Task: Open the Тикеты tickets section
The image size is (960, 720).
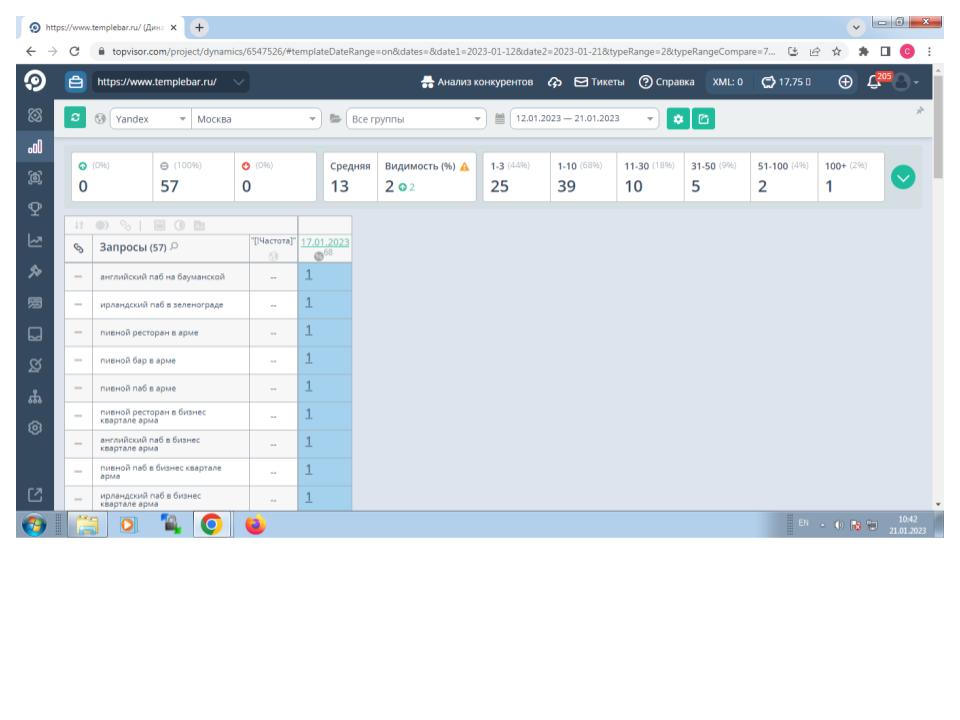Action: click(x=599, y=81)
